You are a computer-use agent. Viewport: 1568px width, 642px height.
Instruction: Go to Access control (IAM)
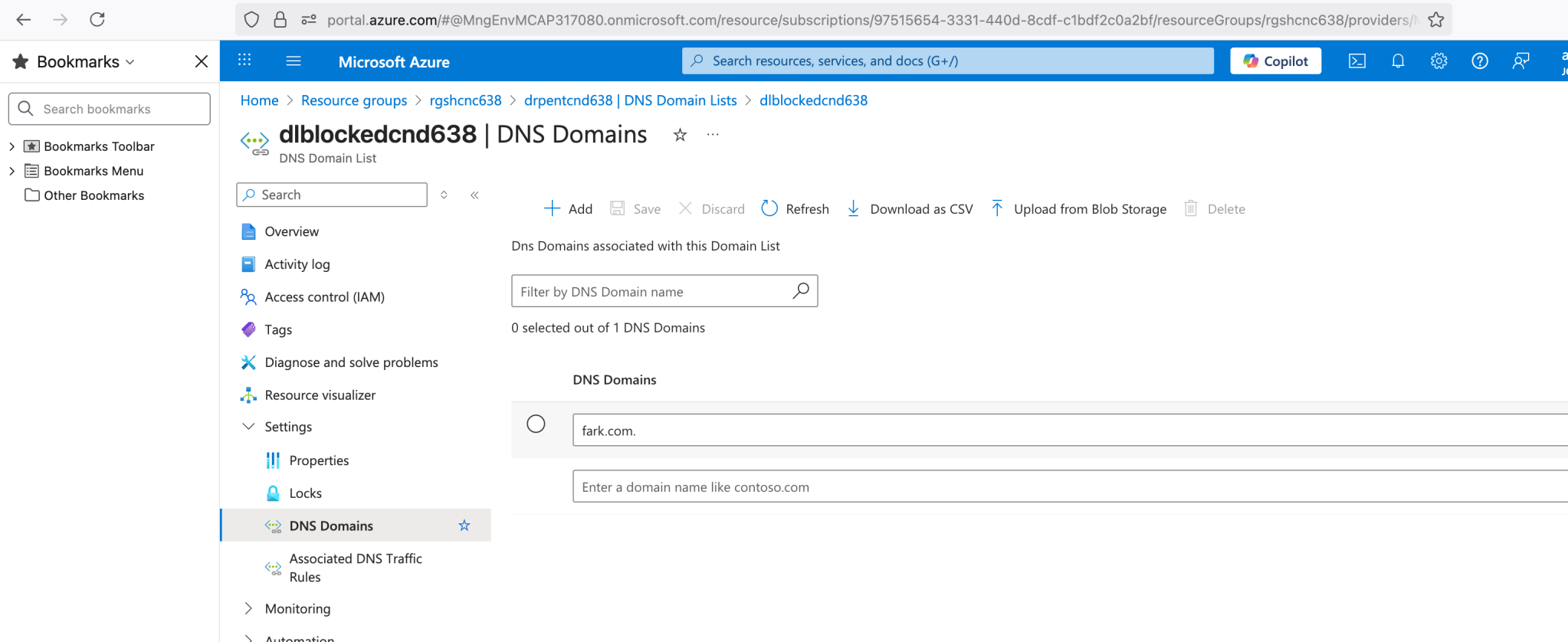(x=324, y=297)
